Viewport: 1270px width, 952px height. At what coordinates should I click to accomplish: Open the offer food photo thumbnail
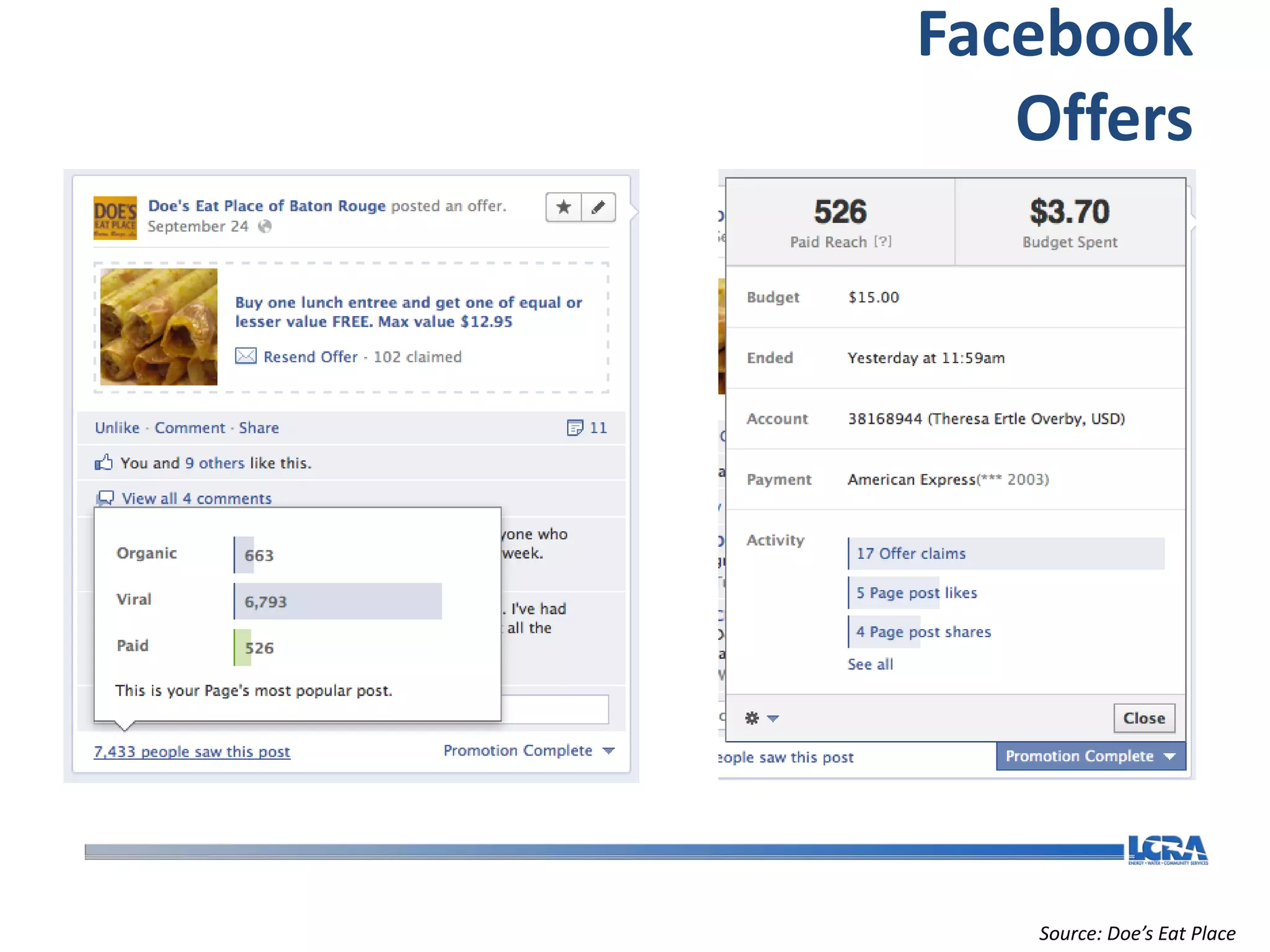(x=159, y=327)
